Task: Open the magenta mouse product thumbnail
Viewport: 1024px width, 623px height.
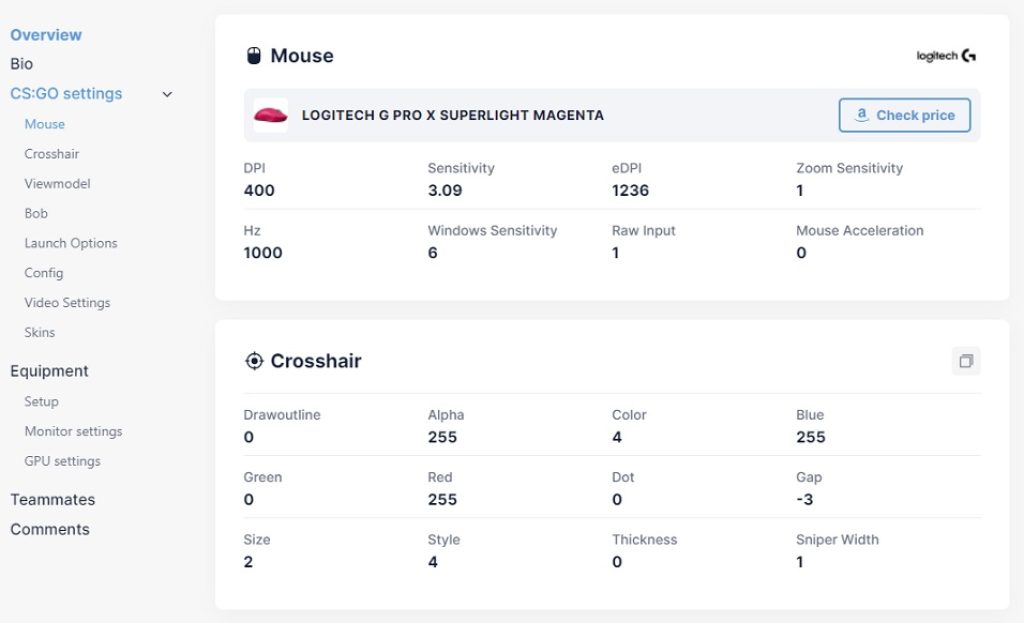Action: (x=270, y=115)
